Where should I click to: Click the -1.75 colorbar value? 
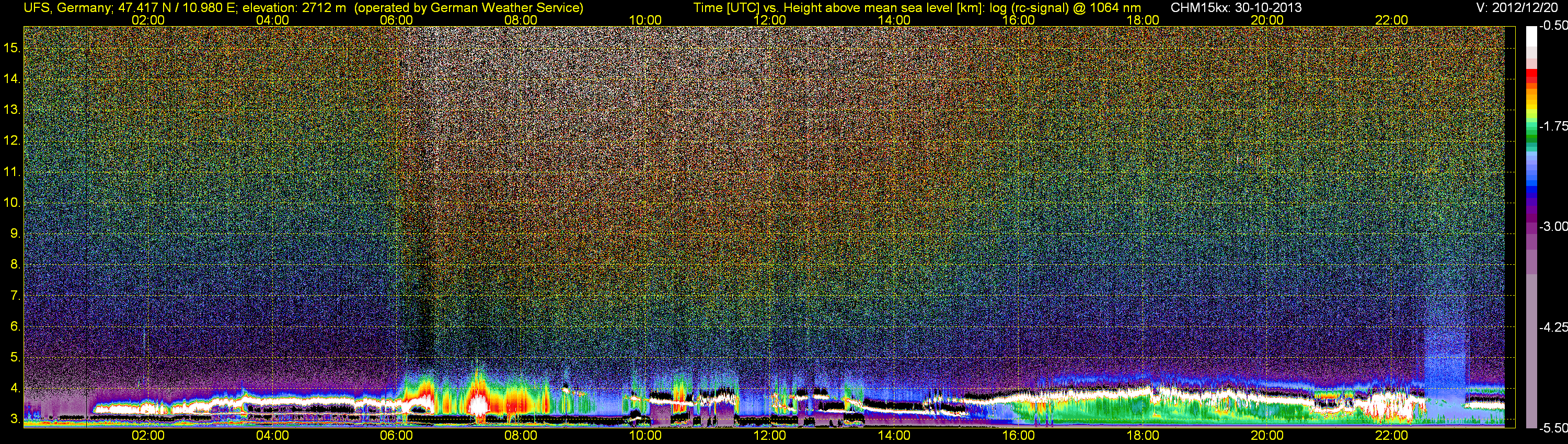1553,126
